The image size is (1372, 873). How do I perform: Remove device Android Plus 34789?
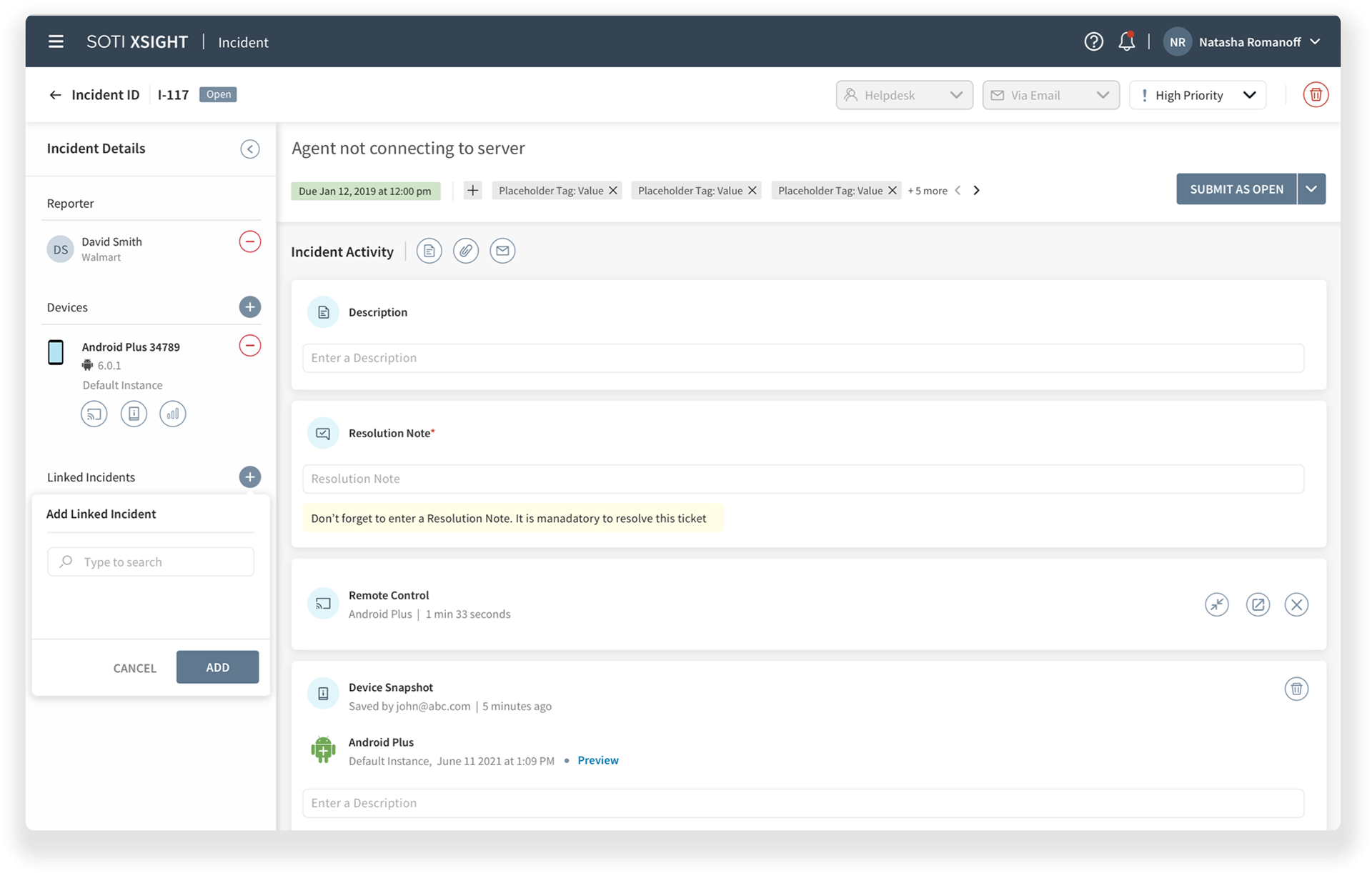tap(249, 346)
